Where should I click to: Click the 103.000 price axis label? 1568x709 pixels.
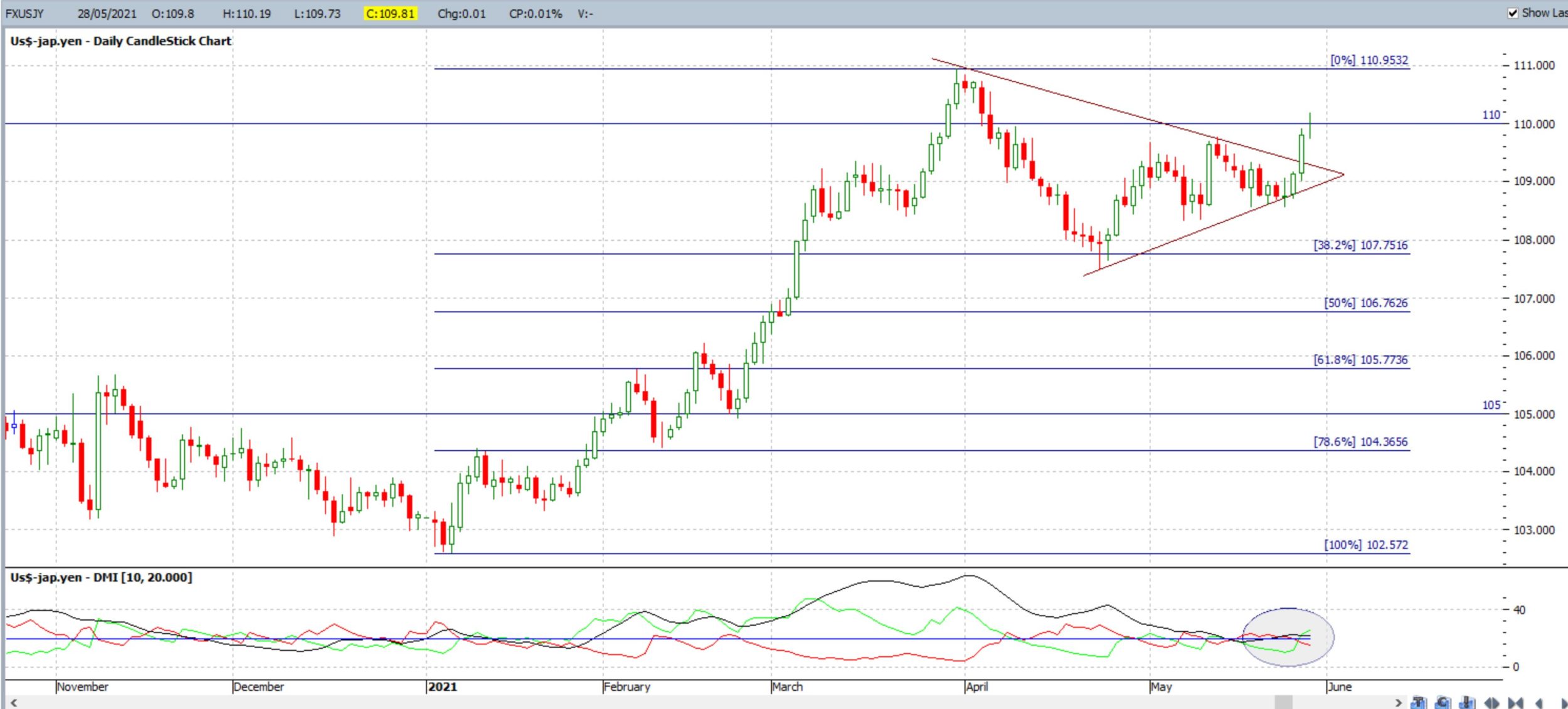[1534, 530]
